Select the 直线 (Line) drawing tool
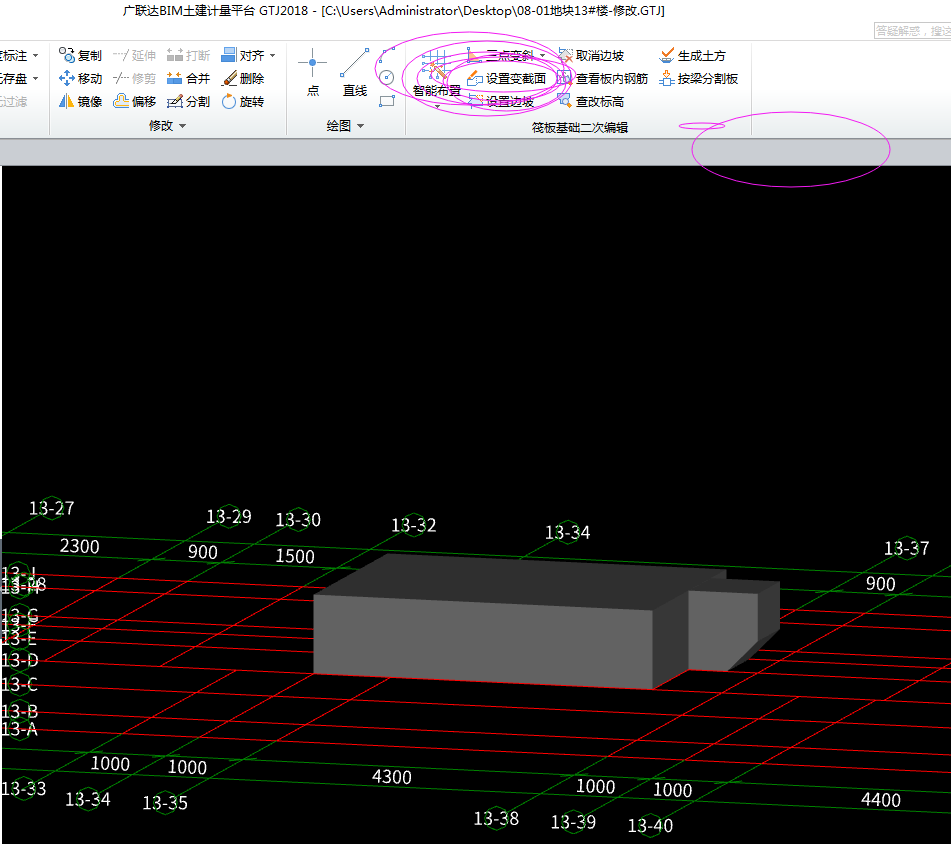 [x=355, y=73]
